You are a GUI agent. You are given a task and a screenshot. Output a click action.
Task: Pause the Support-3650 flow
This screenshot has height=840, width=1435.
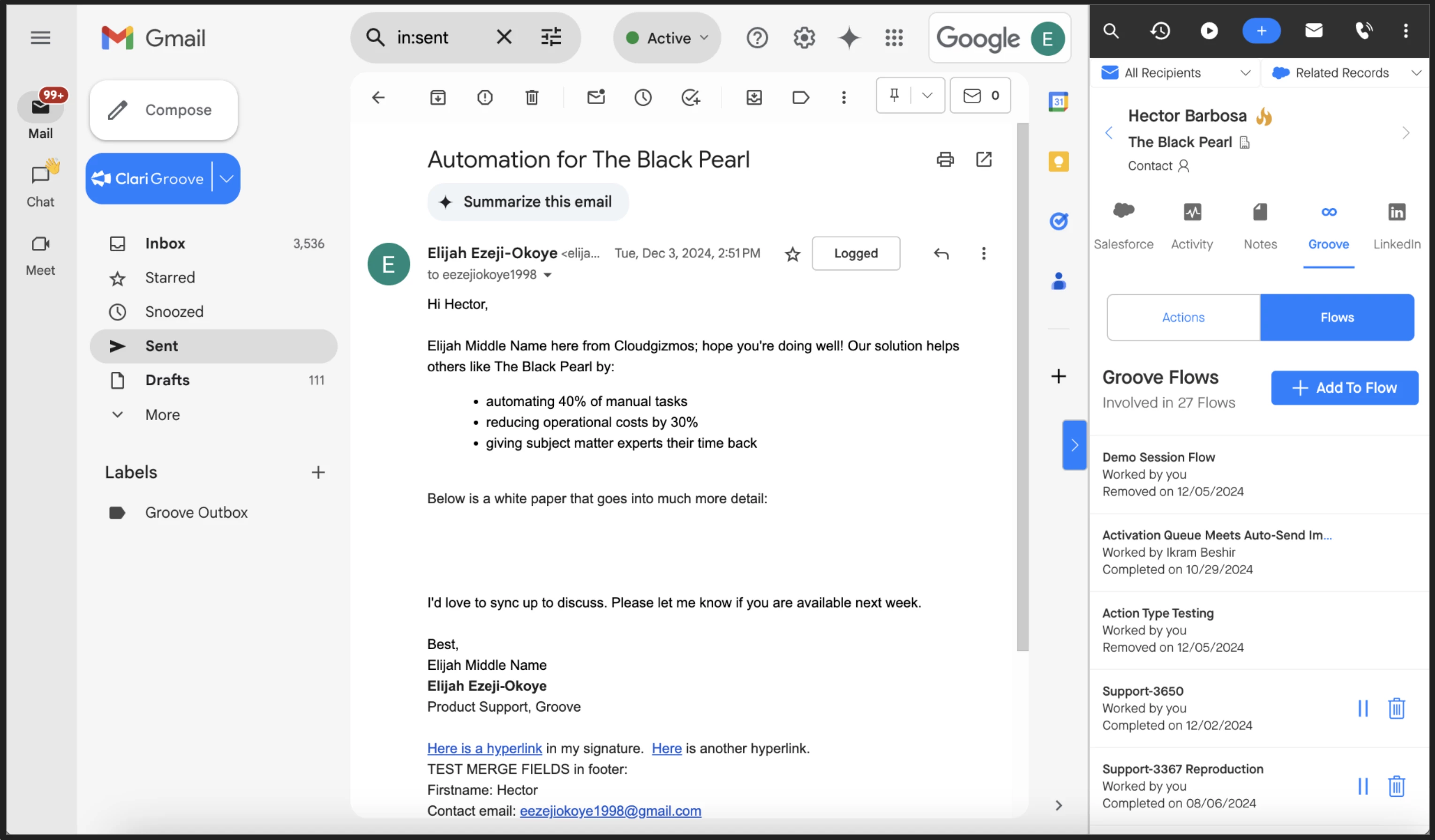[x=1363, y=709]
